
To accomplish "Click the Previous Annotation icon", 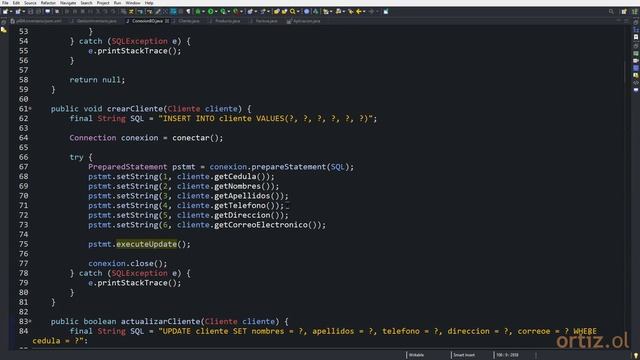I will (338, 11).
